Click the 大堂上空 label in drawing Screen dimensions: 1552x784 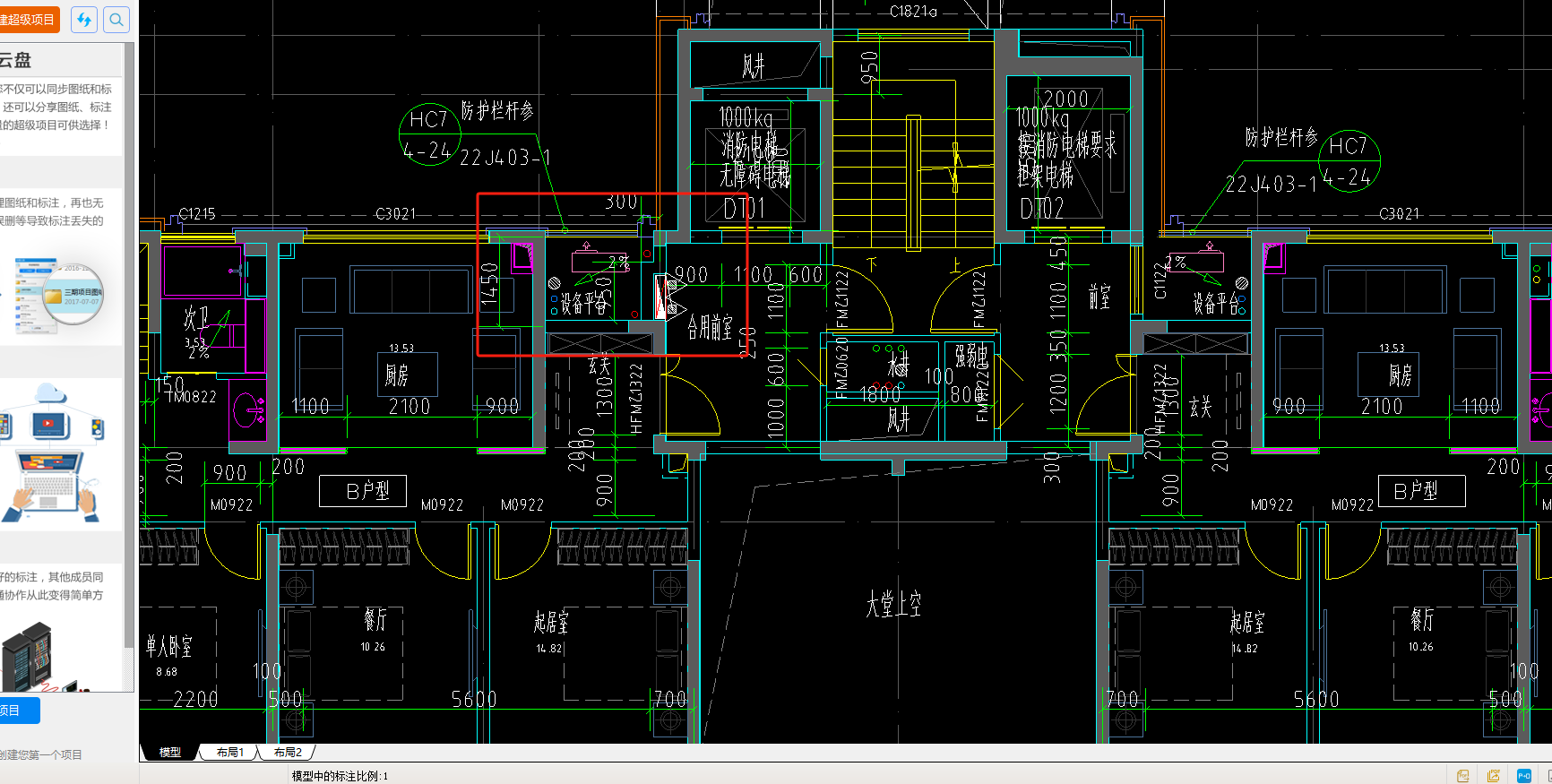tap(893, 605)
